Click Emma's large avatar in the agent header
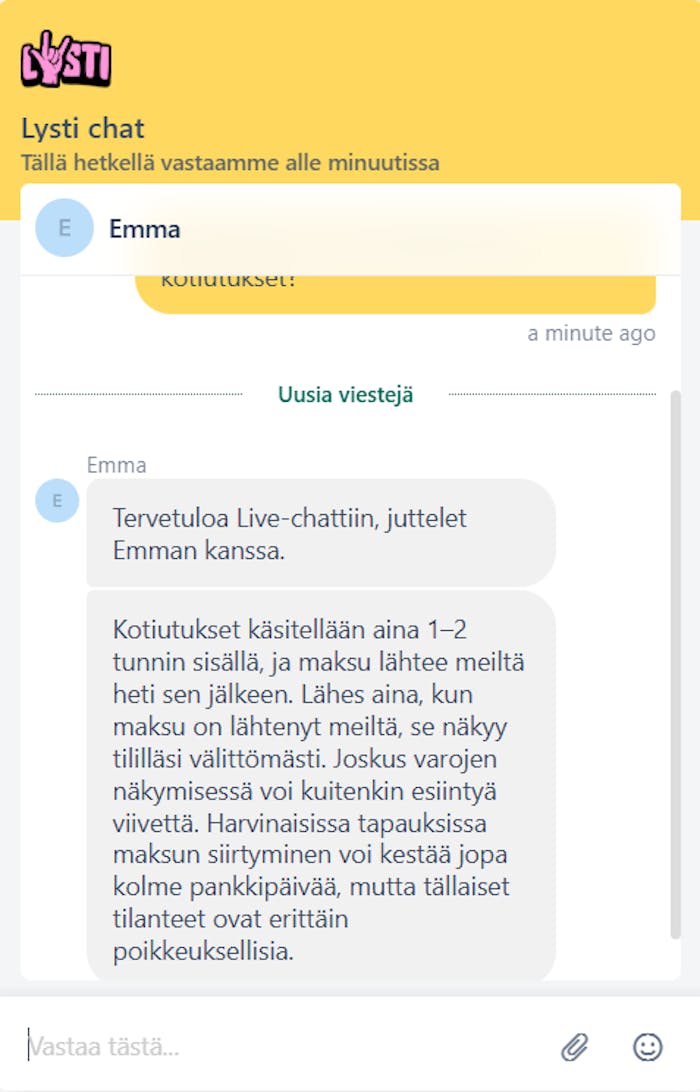 pos(64,228)
